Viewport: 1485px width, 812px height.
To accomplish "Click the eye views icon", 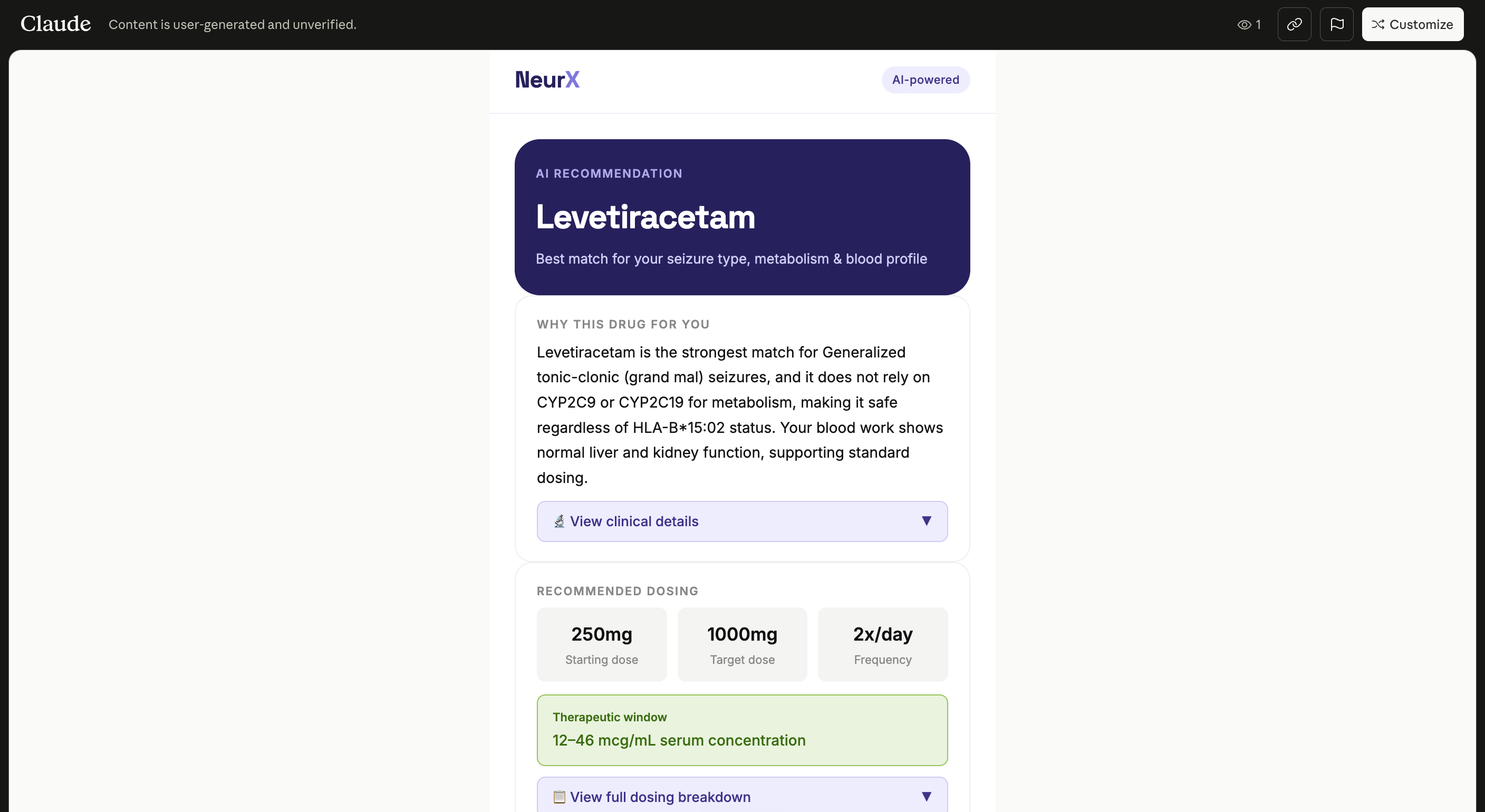I will (x=1244, y=25).
